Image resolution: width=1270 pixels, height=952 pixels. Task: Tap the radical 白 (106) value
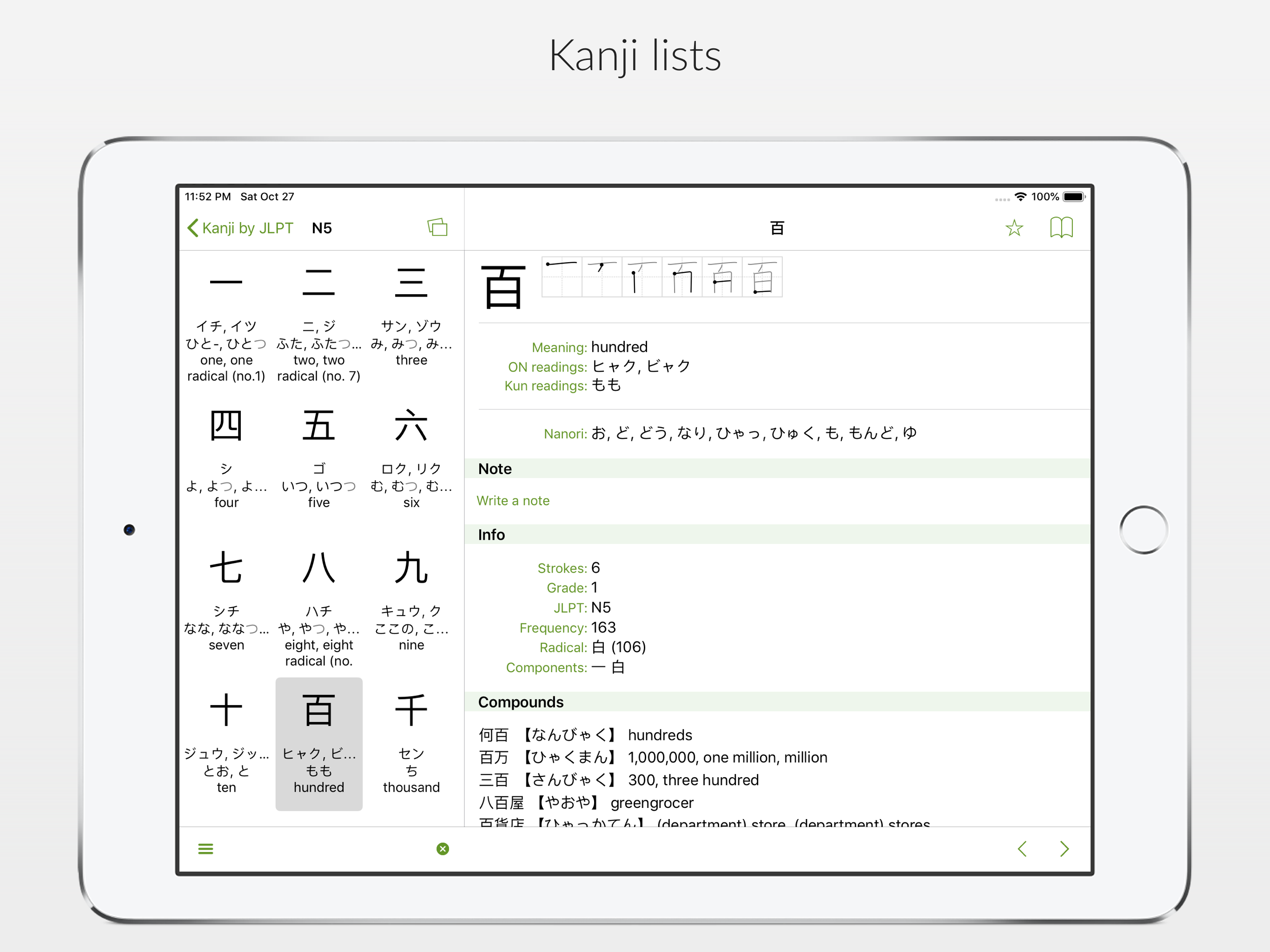[618, 648]
